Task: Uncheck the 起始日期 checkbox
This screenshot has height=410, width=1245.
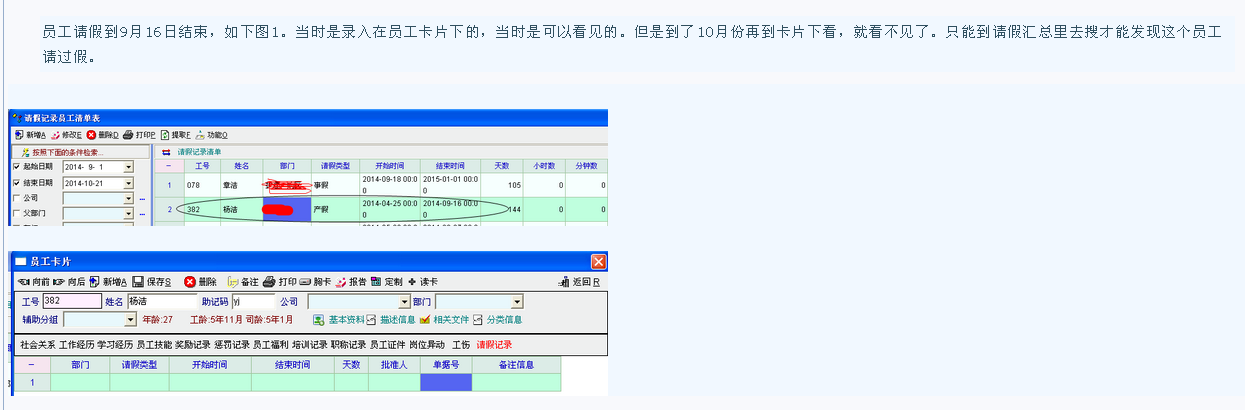Action: 16,167
